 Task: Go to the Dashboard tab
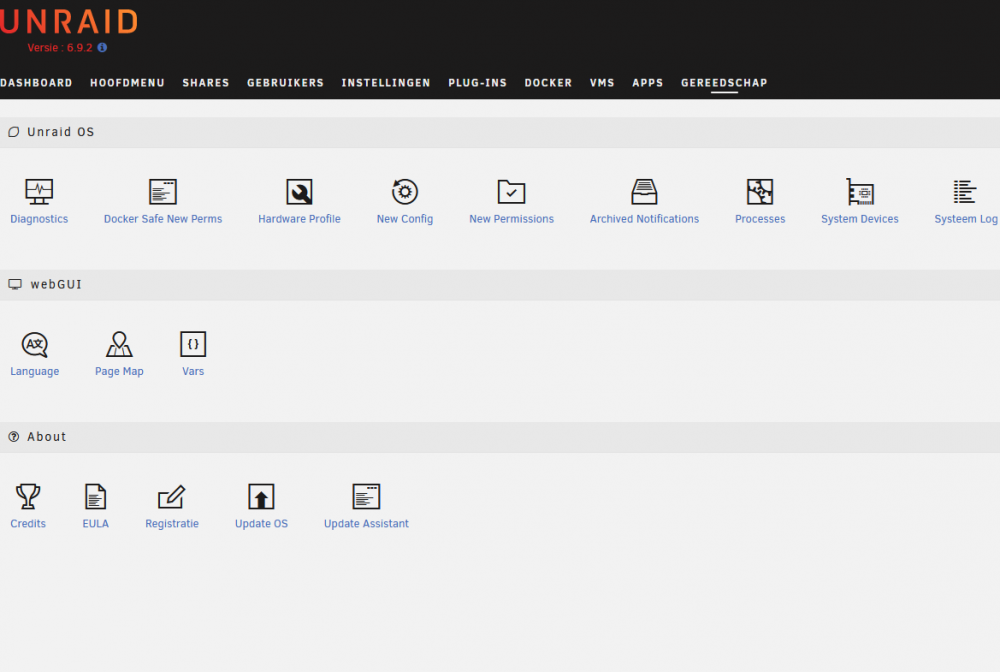pos(36,83)
